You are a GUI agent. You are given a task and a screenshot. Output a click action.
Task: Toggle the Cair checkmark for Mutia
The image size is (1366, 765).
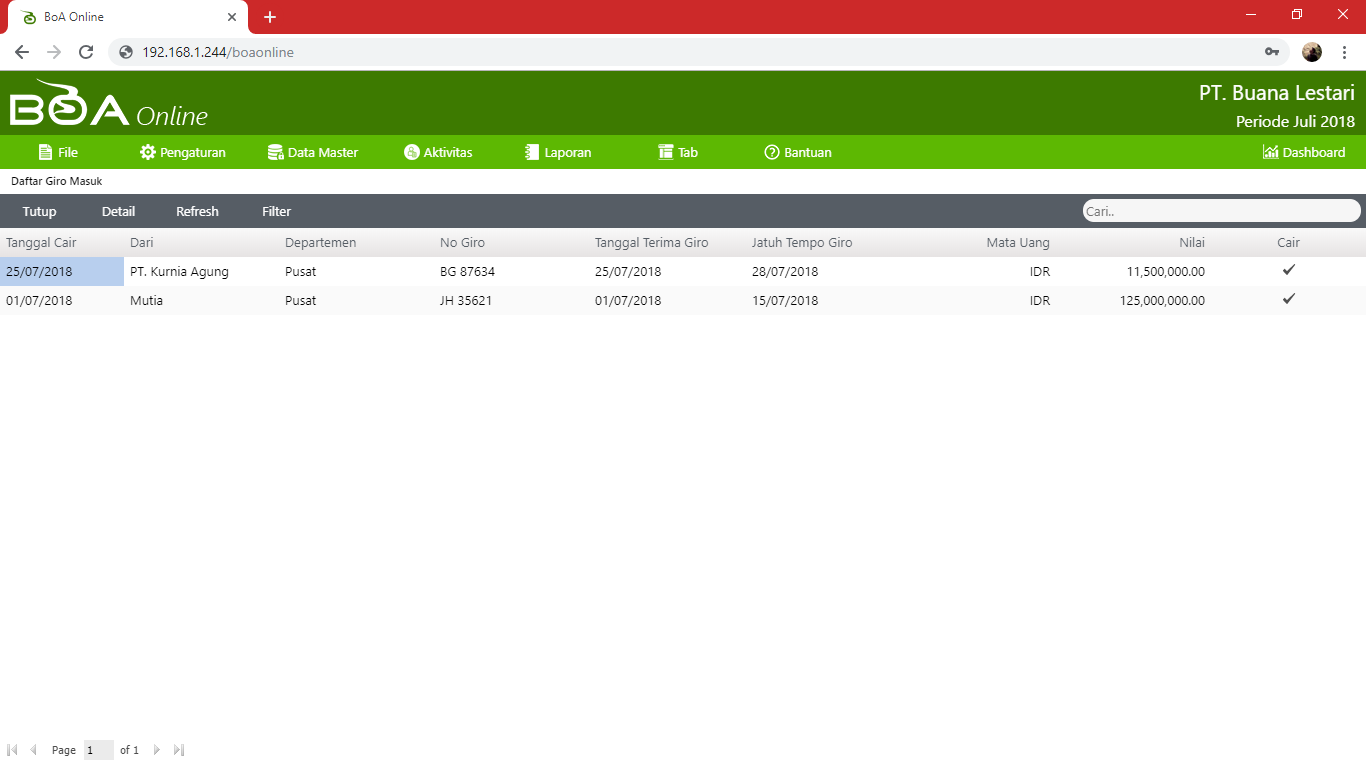click(x=1289, y=299)
